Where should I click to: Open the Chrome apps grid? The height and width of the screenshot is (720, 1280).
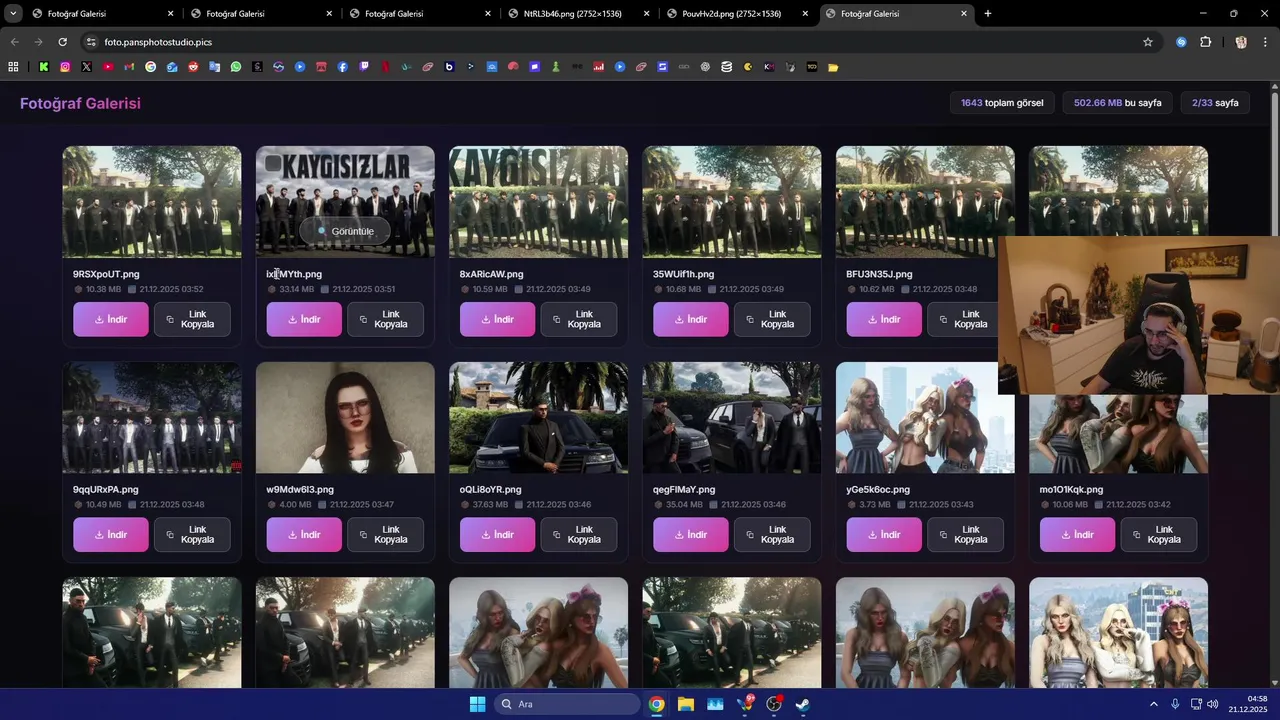pos(13,67)
